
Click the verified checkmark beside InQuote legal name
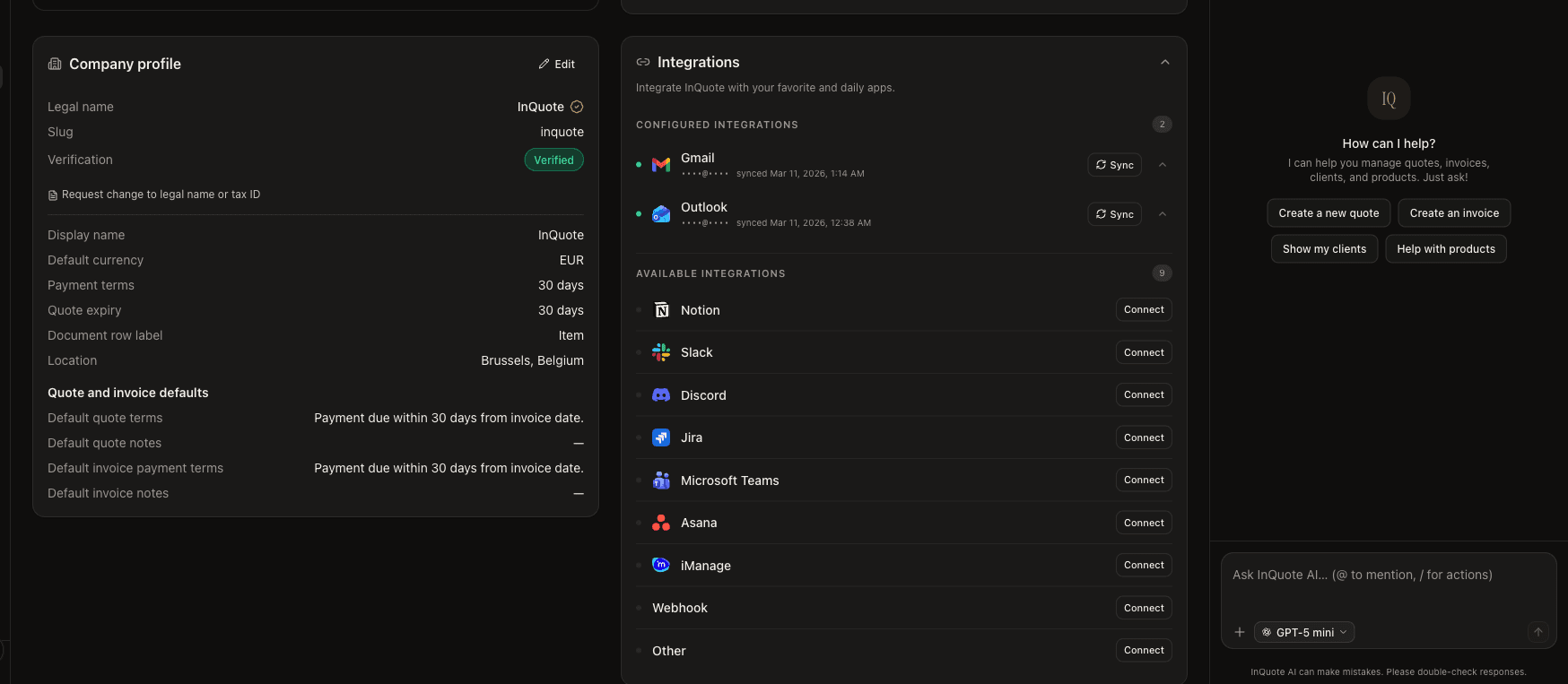pos(577,107)
